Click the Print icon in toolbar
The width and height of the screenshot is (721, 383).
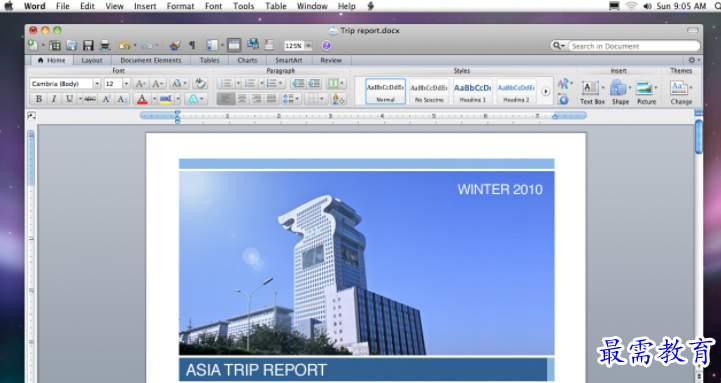[x=105, y=46]
